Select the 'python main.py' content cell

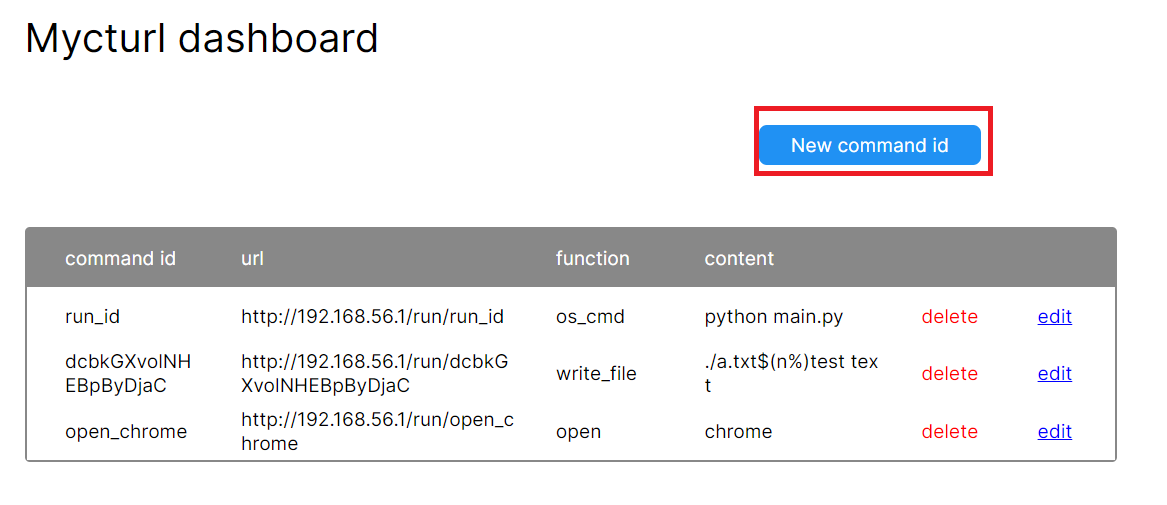coord(773,316)
